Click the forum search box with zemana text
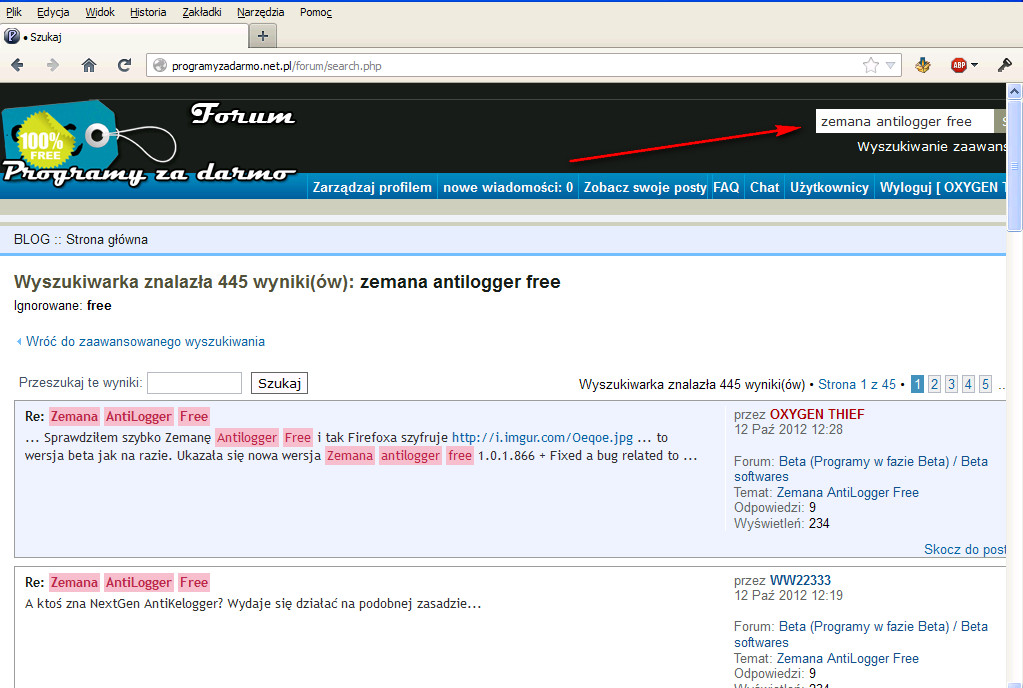This screenshot has height=688, width=1023. 904,121
